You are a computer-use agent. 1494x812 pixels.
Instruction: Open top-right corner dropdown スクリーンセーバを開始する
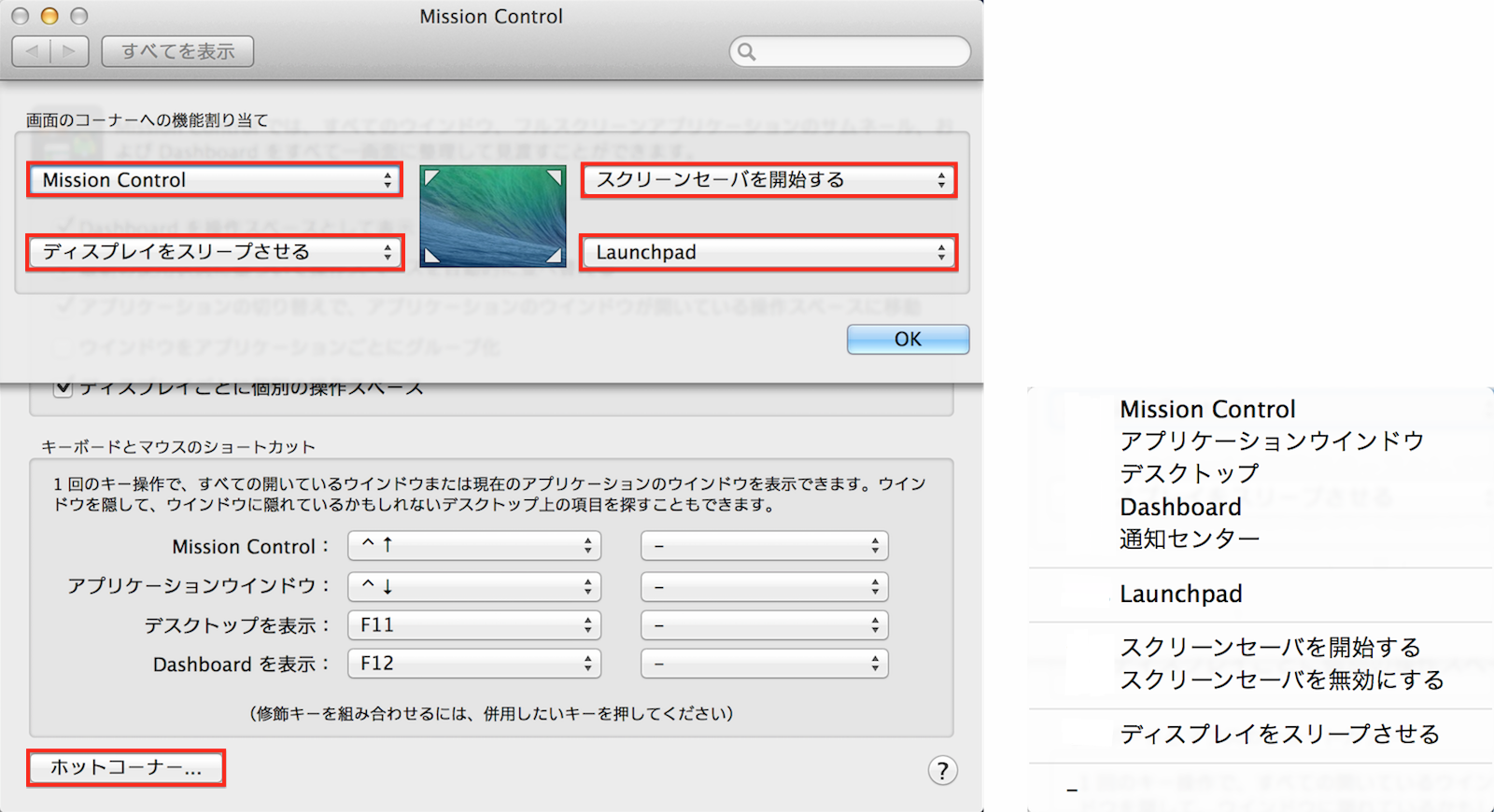[769, 180]
